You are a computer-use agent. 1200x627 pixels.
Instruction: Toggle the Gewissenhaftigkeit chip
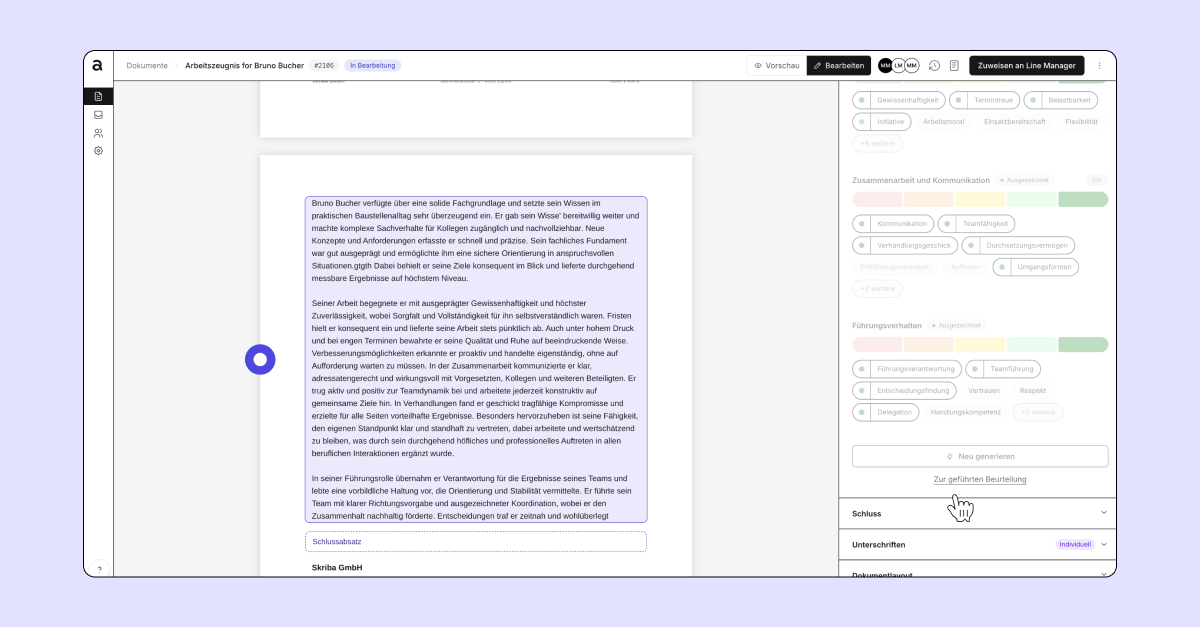tap(898, 100)
